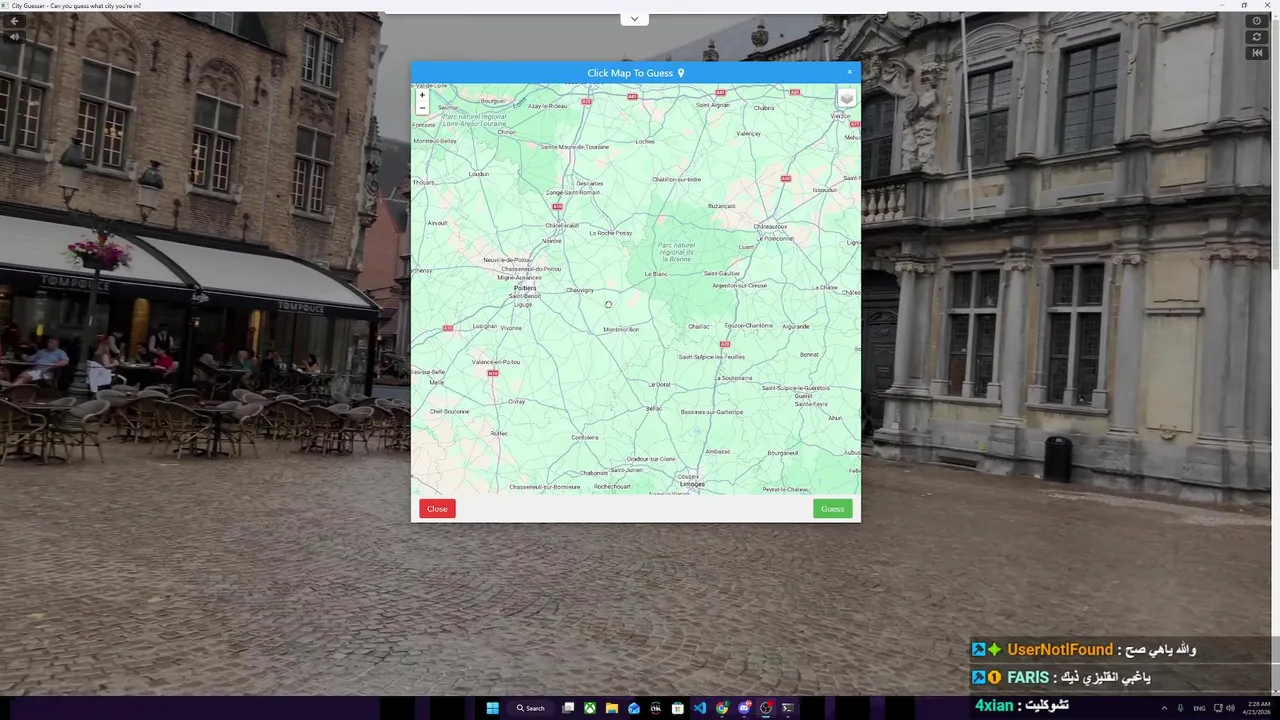Close the guess map dialog with X

[850, 72]
